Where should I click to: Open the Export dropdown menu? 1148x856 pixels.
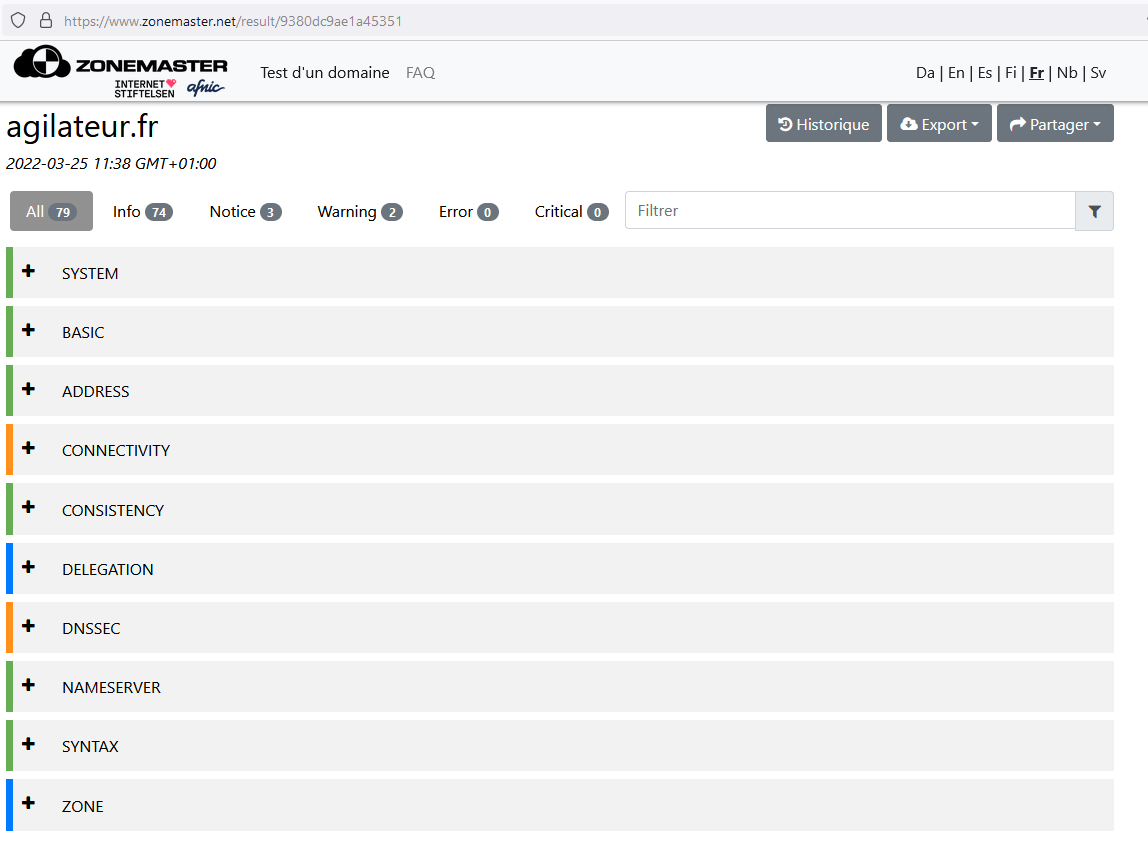(x=939, y=124)
